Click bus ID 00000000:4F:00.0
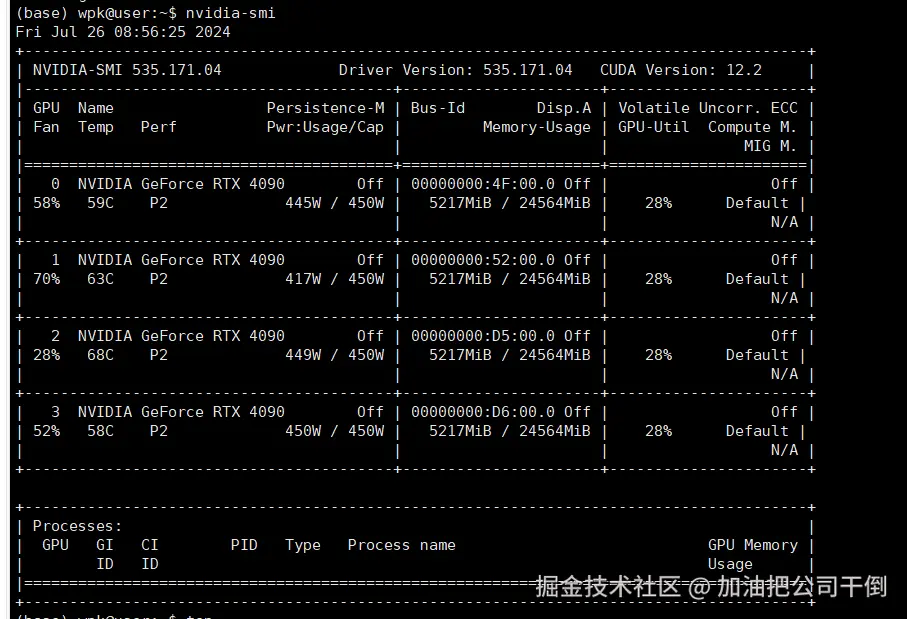Viewport: 907px width, 619px height. click(x=484, y=184)
